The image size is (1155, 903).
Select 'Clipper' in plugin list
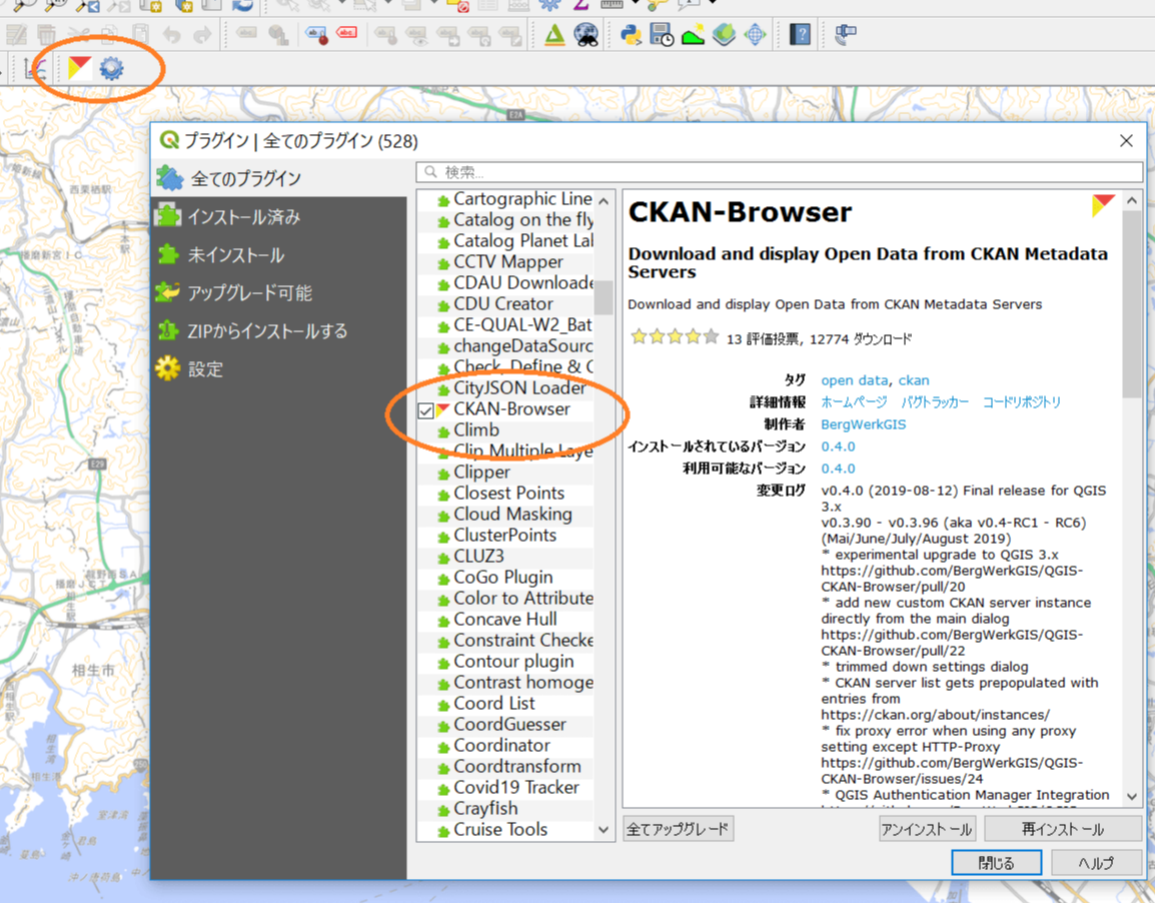click(482, 471)
